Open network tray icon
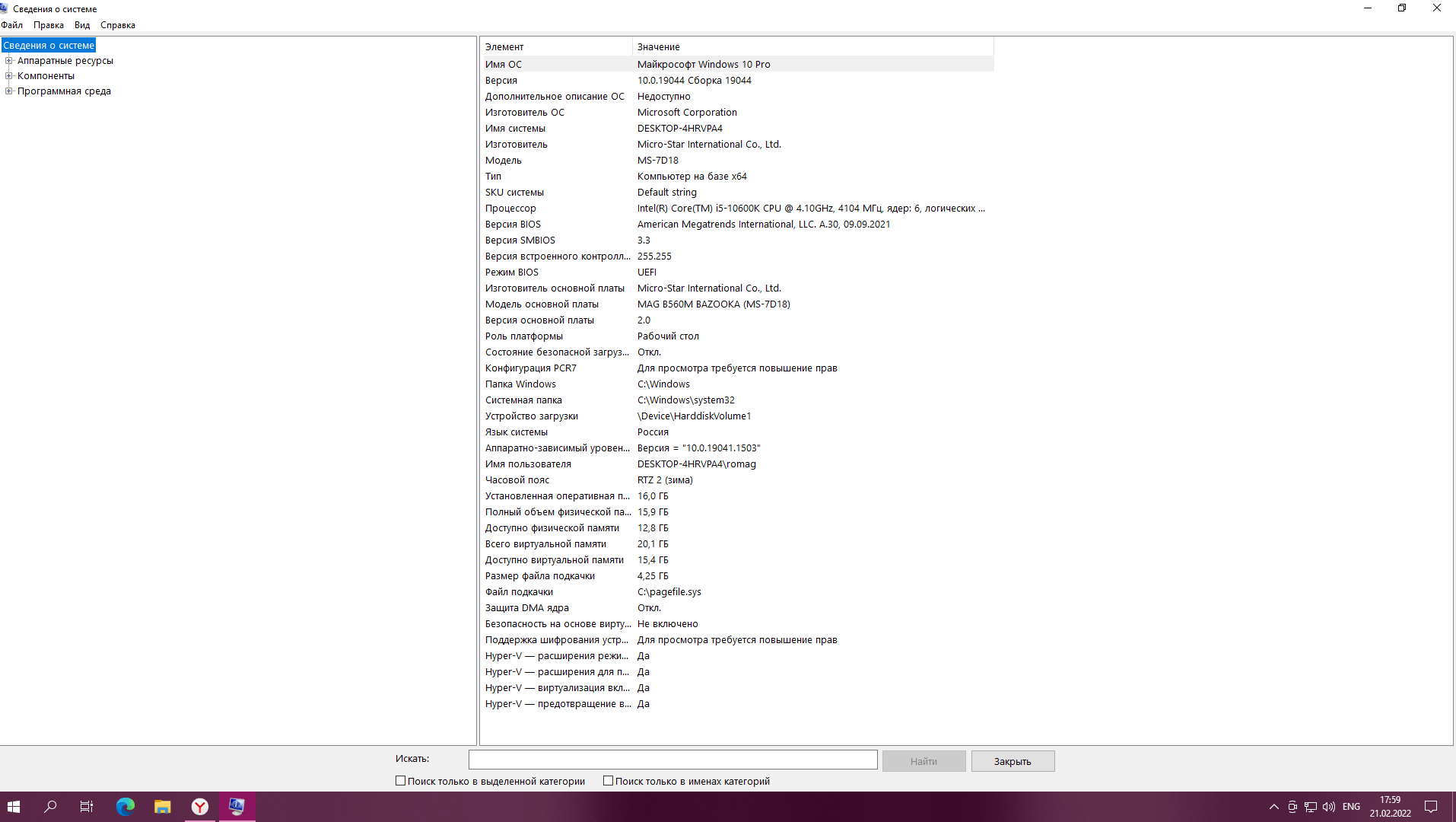This screenshot has width=1456, height=822. point(1310,807)
